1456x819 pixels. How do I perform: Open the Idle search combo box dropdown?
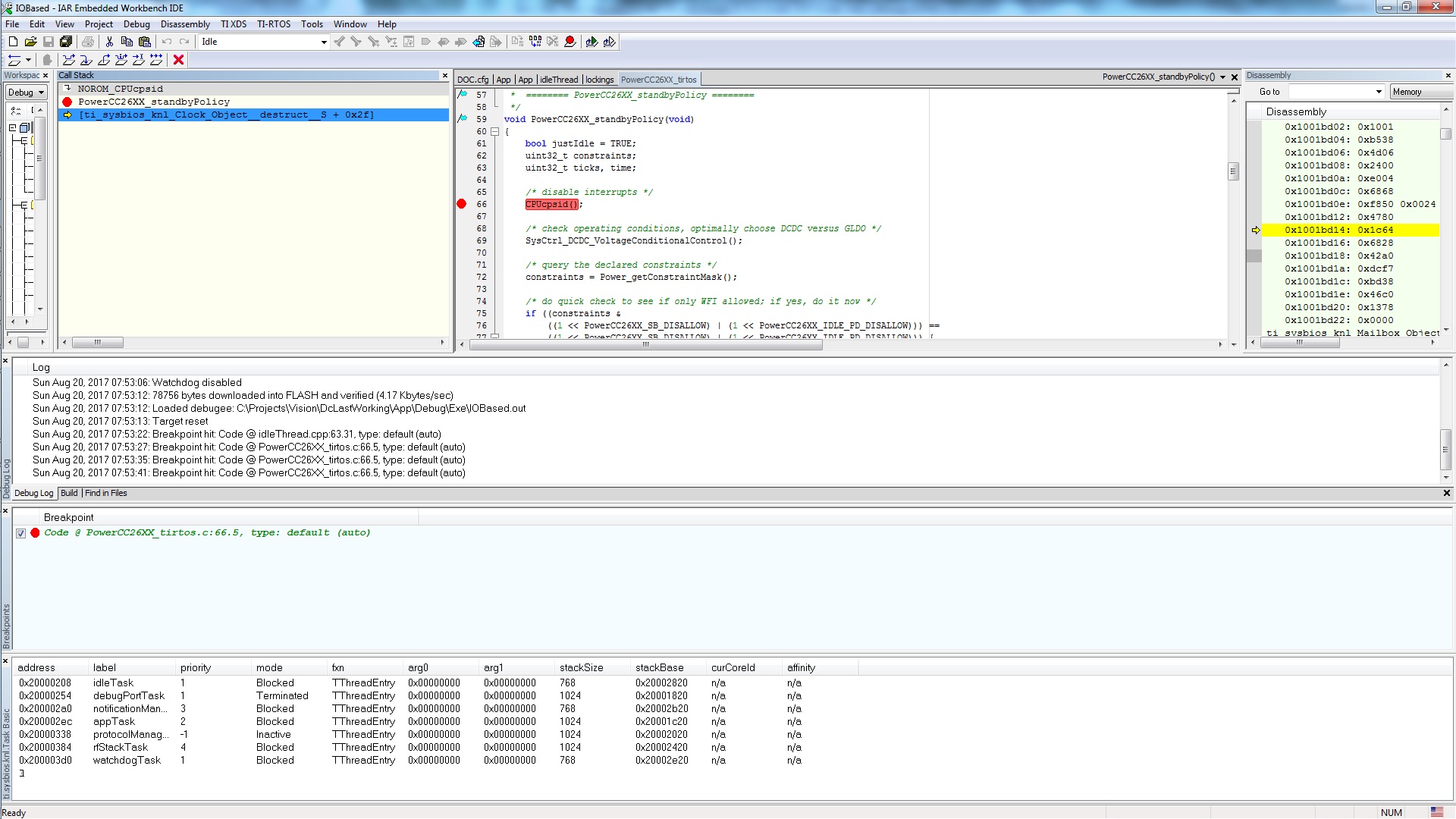tap(324, 42)
